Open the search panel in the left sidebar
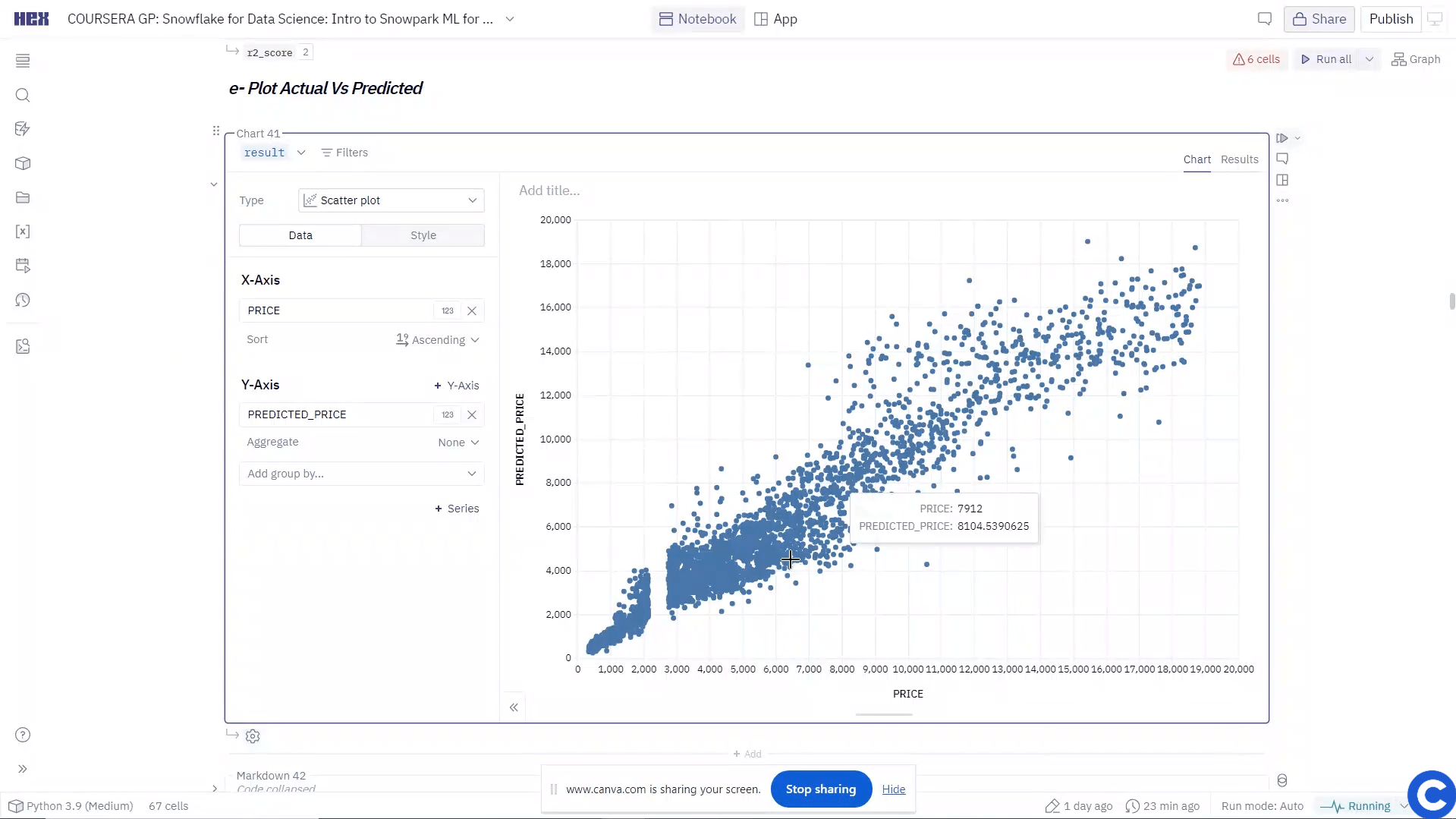Viewport: 1456px width, 819px height. [23, 95]
